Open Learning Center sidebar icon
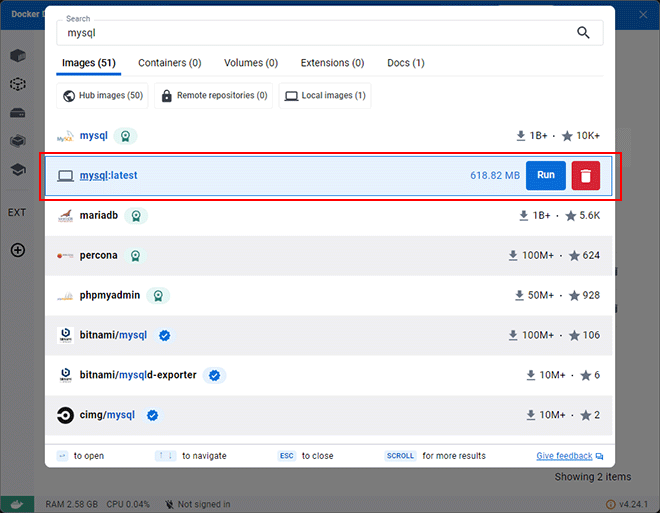Image resolution: width=660 pixels, height=513 pixels. [18, 170]
